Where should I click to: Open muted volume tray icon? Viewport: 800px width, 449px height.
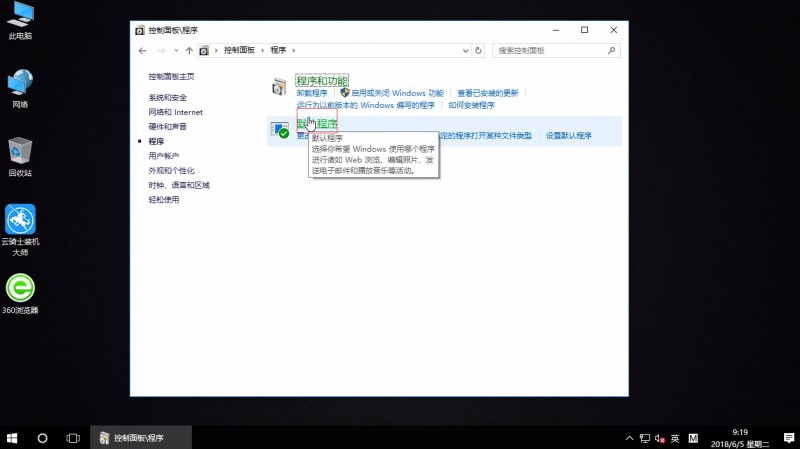click(660, 438)
